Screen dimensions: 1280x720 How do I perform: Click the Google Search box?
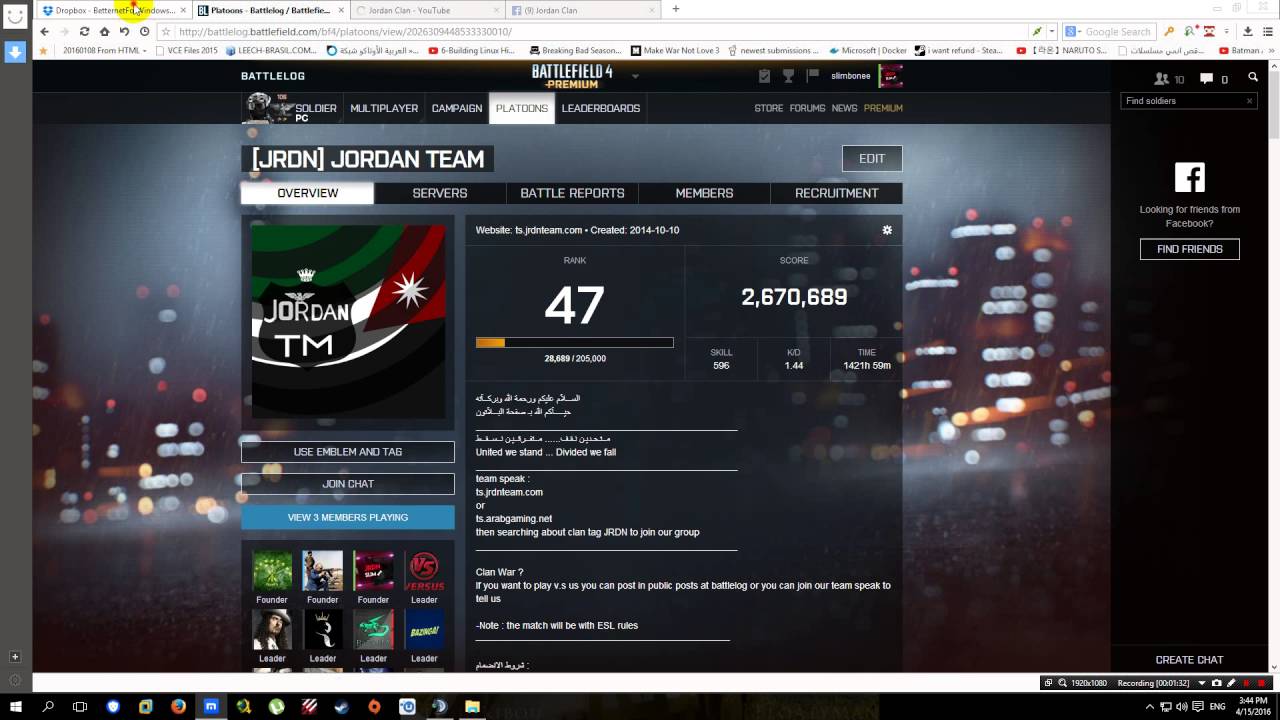tap(1108, 32)
